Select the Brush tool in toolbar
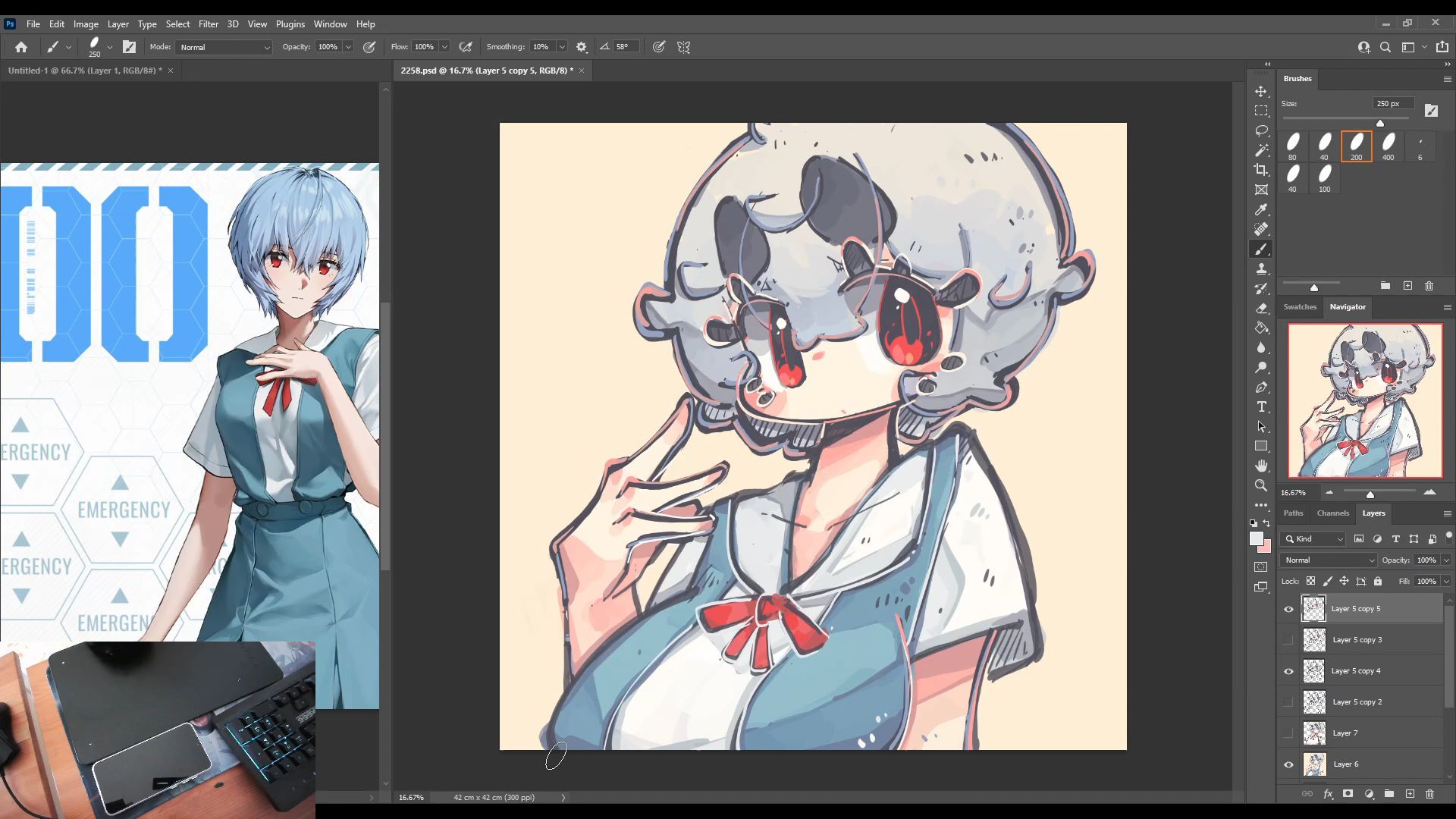The width and height of the screenshot is (1456, 819). (1261, 249)
